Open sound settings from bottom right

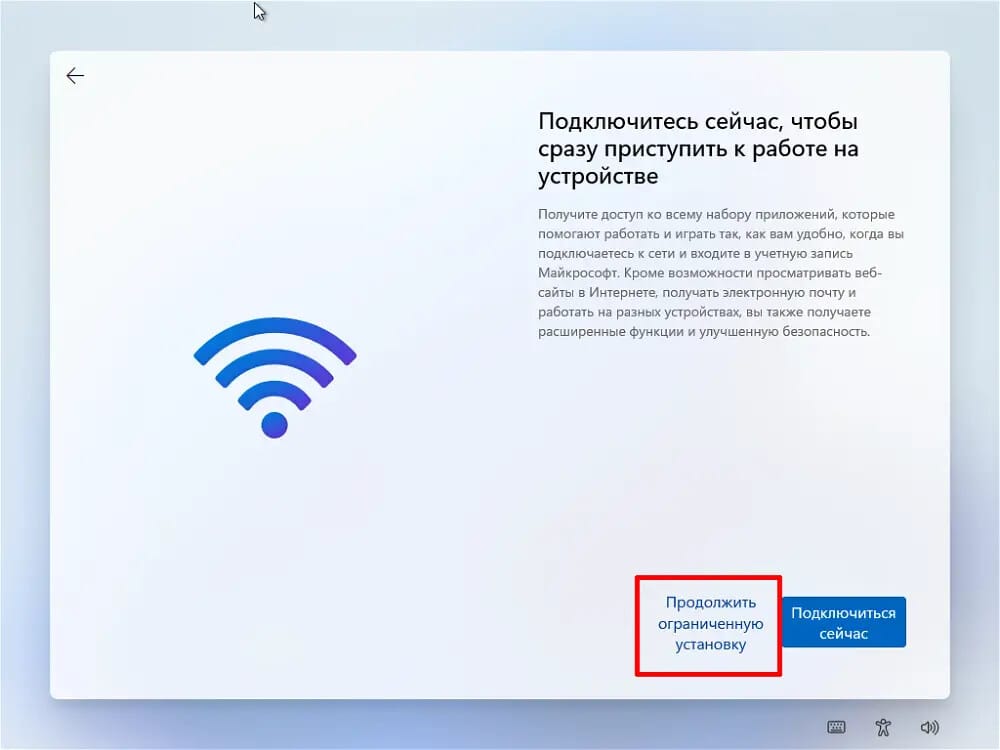click(x=929, y=728)
